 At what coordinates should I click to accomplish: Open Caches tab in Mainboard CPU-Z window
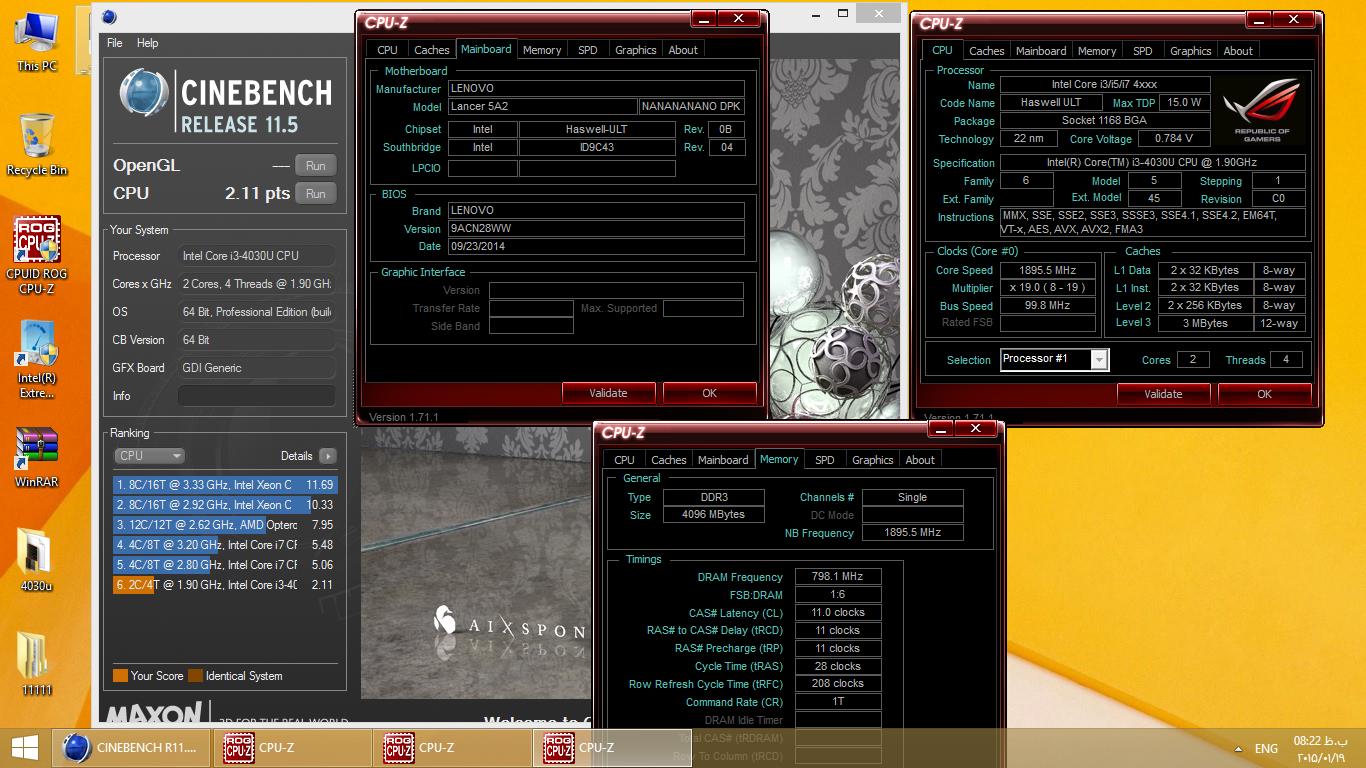pos(432,50)
